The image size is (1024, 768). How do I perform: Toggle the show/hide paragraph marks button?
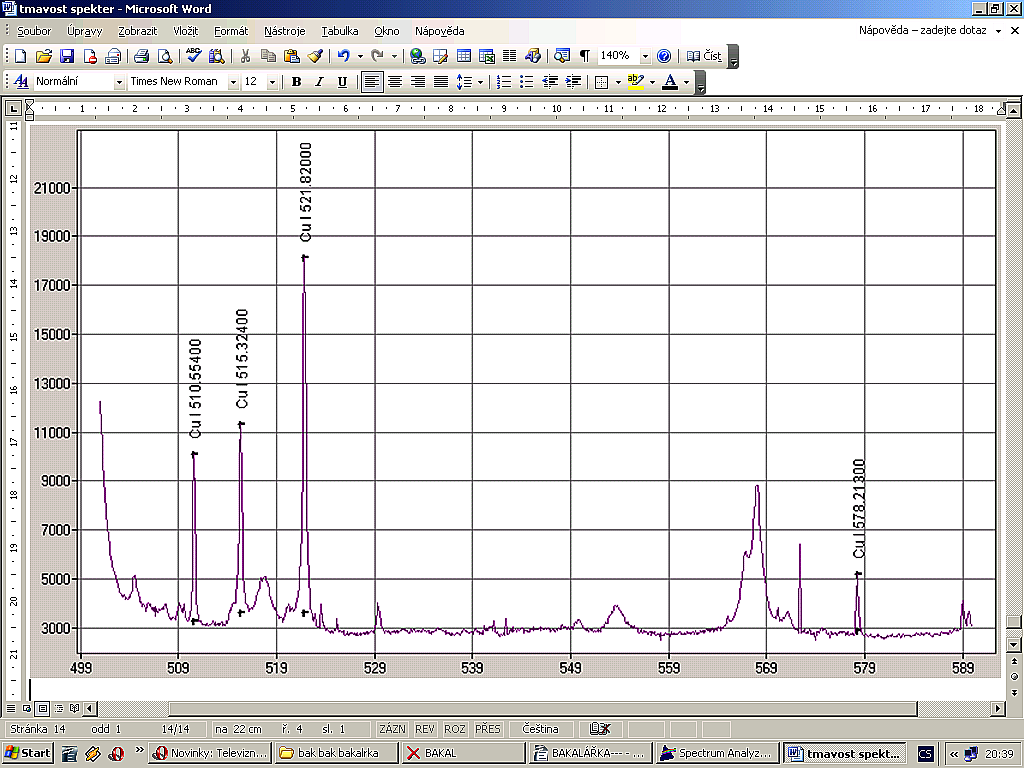[585, 56]
